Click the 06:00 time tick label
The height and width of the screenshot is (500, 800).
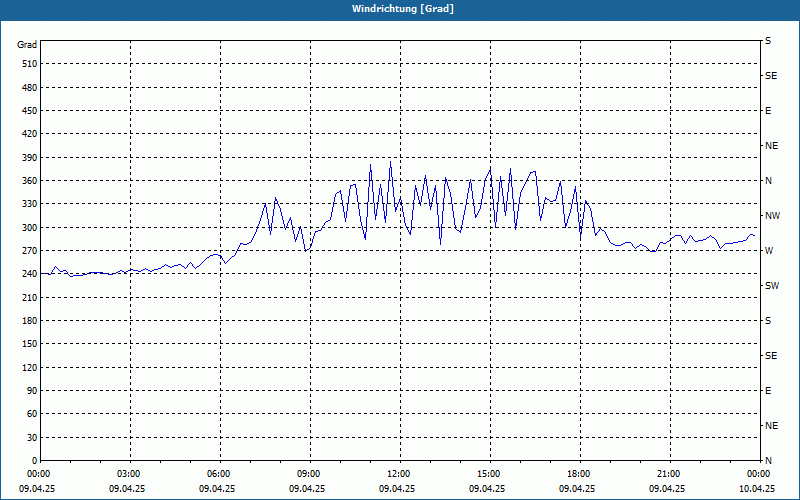click(x=219, y=474)
